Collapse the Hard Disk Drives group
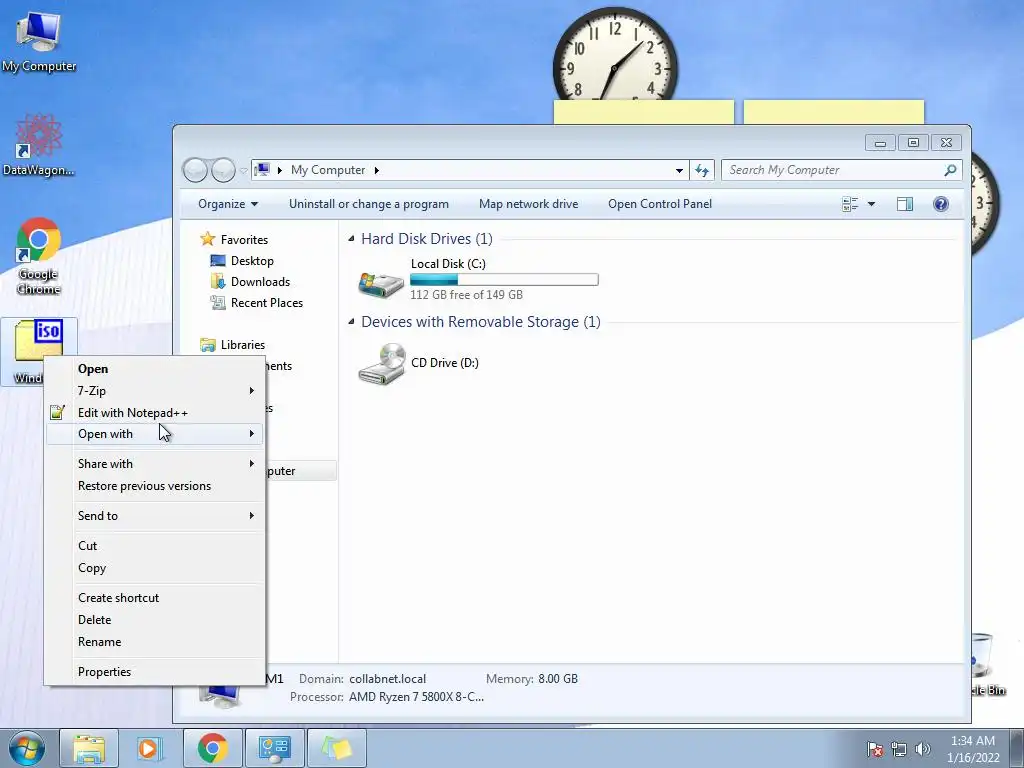The image size is (1024, 768). coord(351,239)
